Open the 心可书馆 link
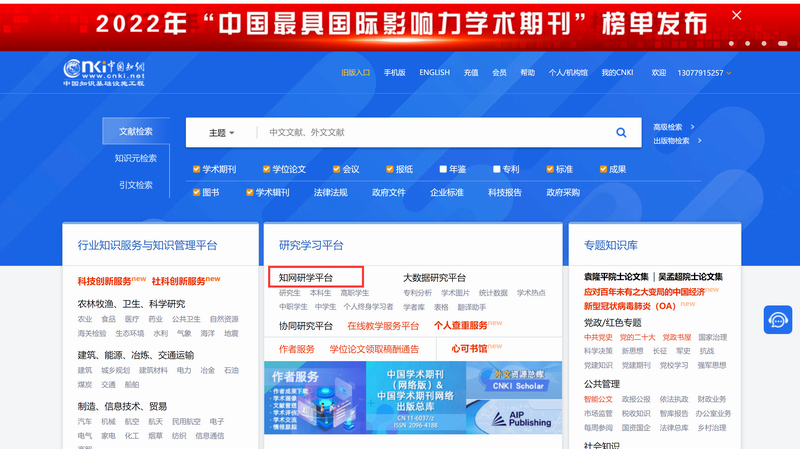The height and width of the screenshot is (449, 800). pyautogui.click(x=469, y=348)
